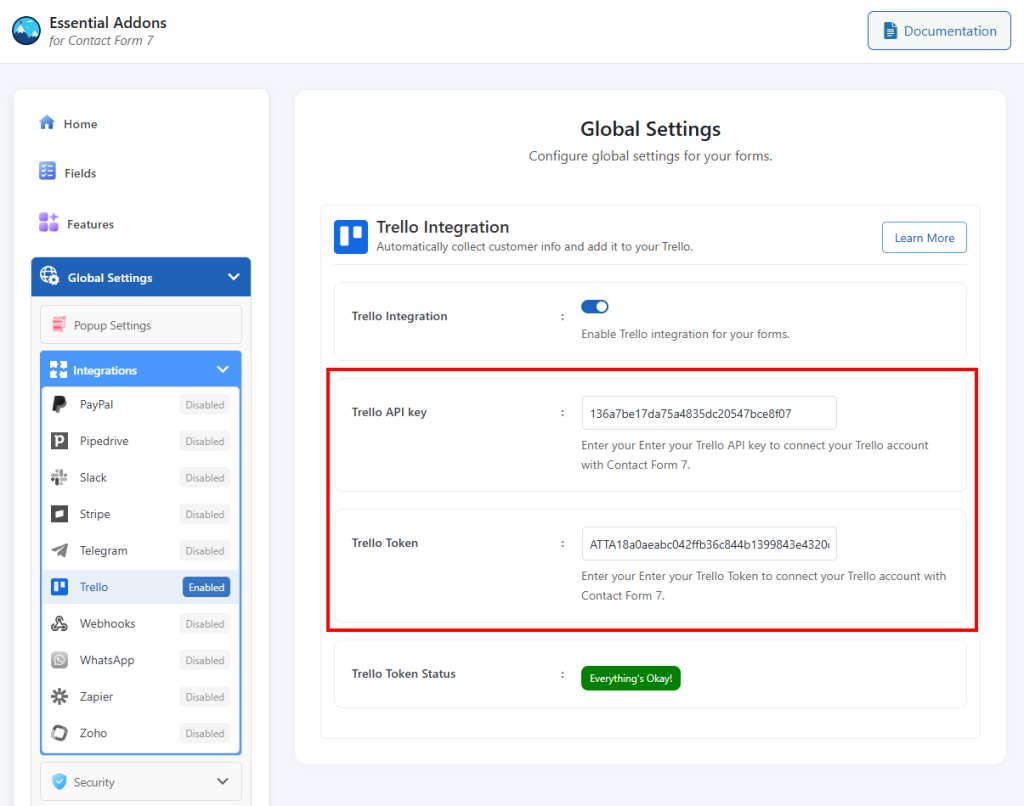Click the Stripe logo icon
The height and width of the screenshot is (806, 1024).
59,514
